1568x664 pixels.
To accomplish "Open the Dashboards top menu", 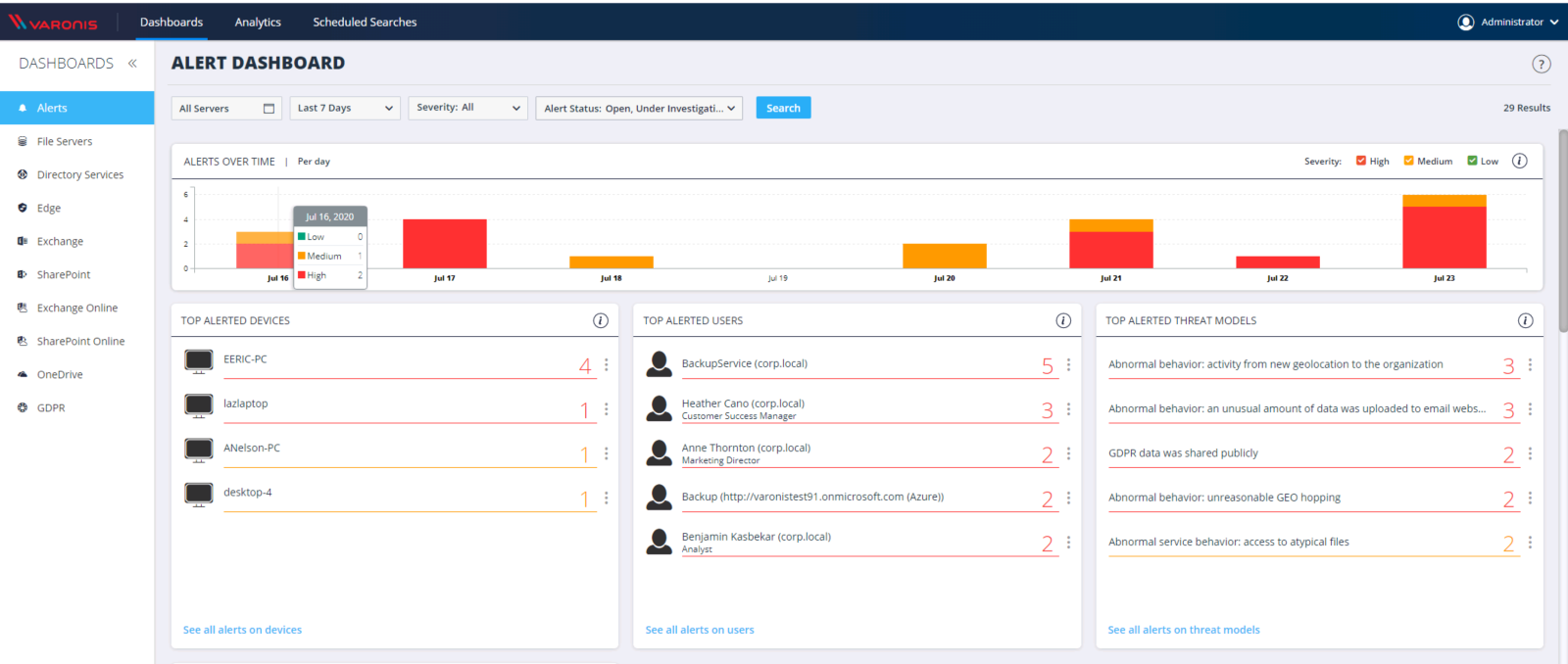I will point(171,22).
